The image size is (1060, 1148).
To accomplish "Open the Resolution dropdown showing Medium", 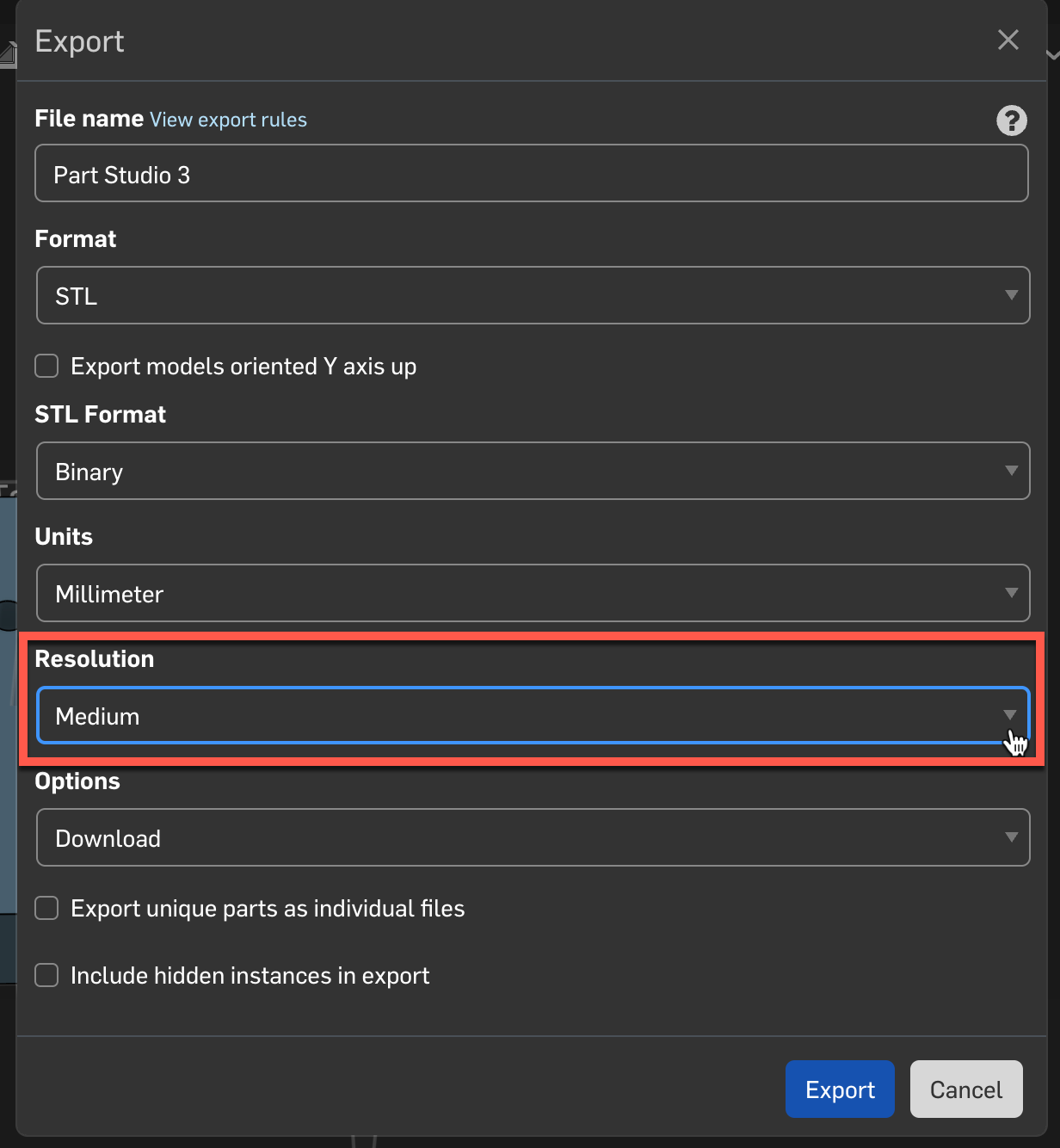I will [x=533, y=715].
